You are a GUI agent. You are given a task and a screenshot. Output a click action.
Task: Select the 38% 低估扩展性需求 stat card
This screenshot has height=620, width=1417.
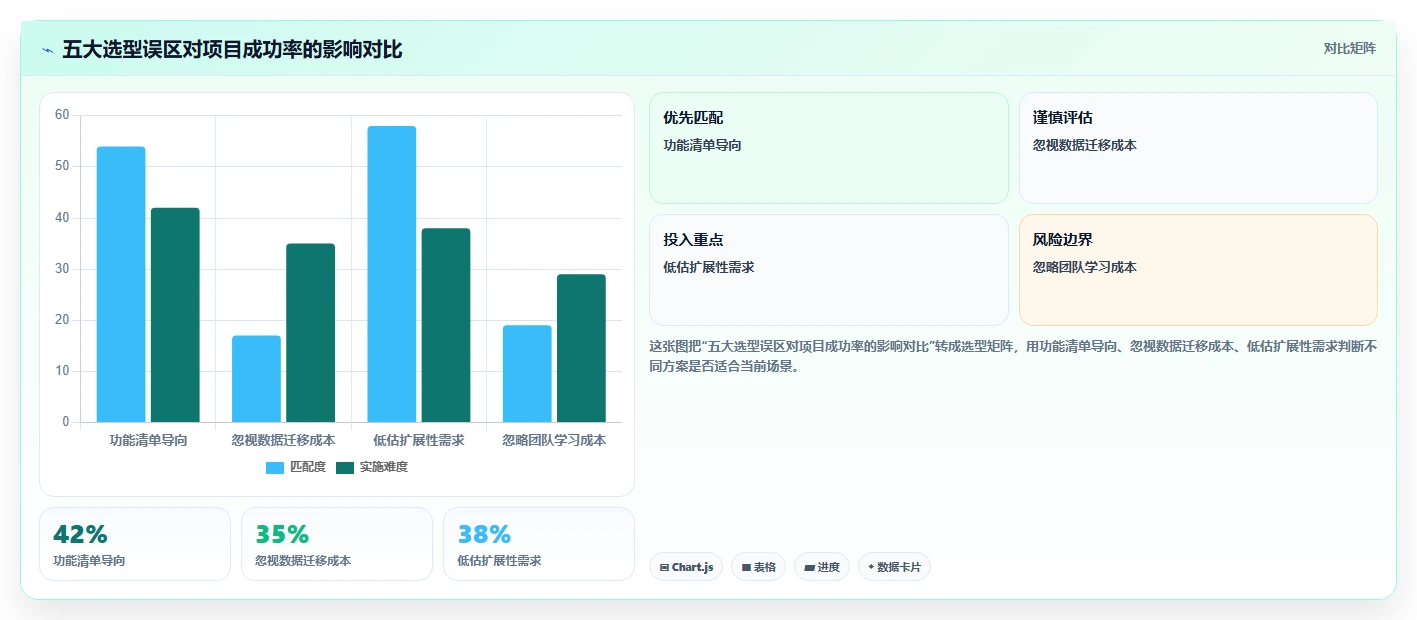coord(539,544)
